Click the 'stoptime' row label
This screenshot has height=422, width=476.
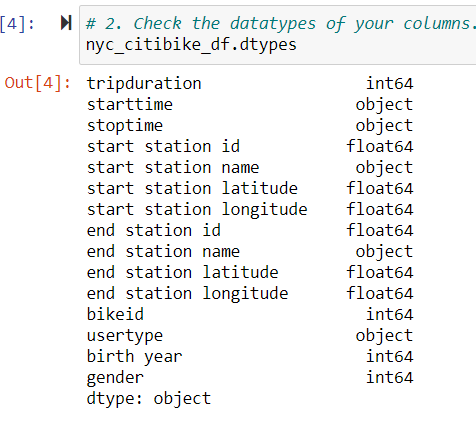[125, 126]
